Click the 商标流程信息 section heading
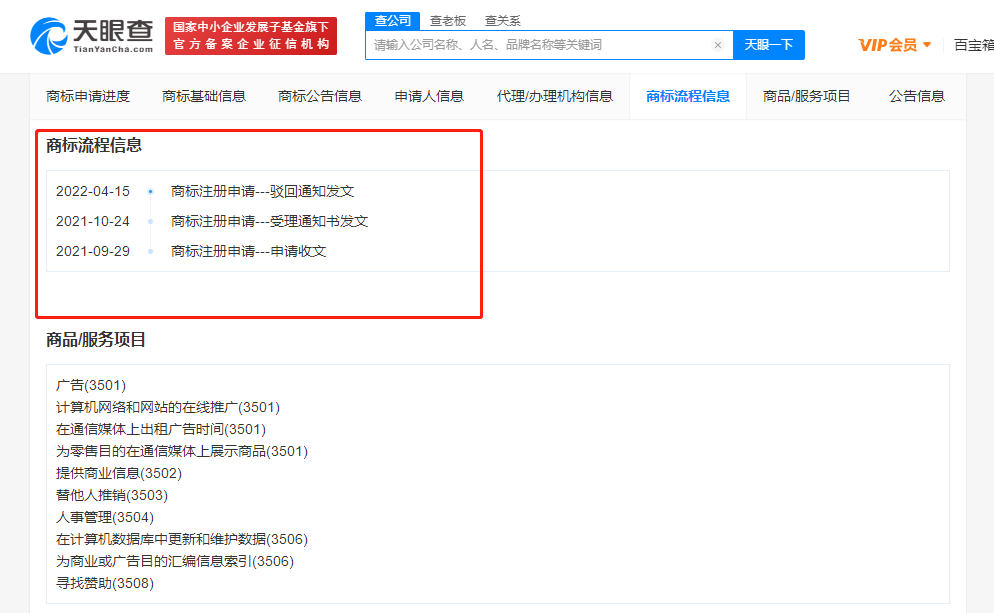 [x=94, y=145]
